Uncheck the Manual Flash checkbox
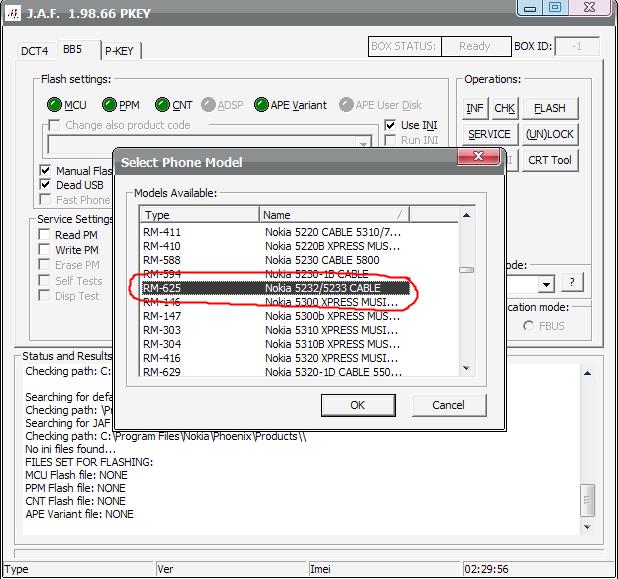The height and width of the screenshot is (579, 618). click(x=45, y=170)
